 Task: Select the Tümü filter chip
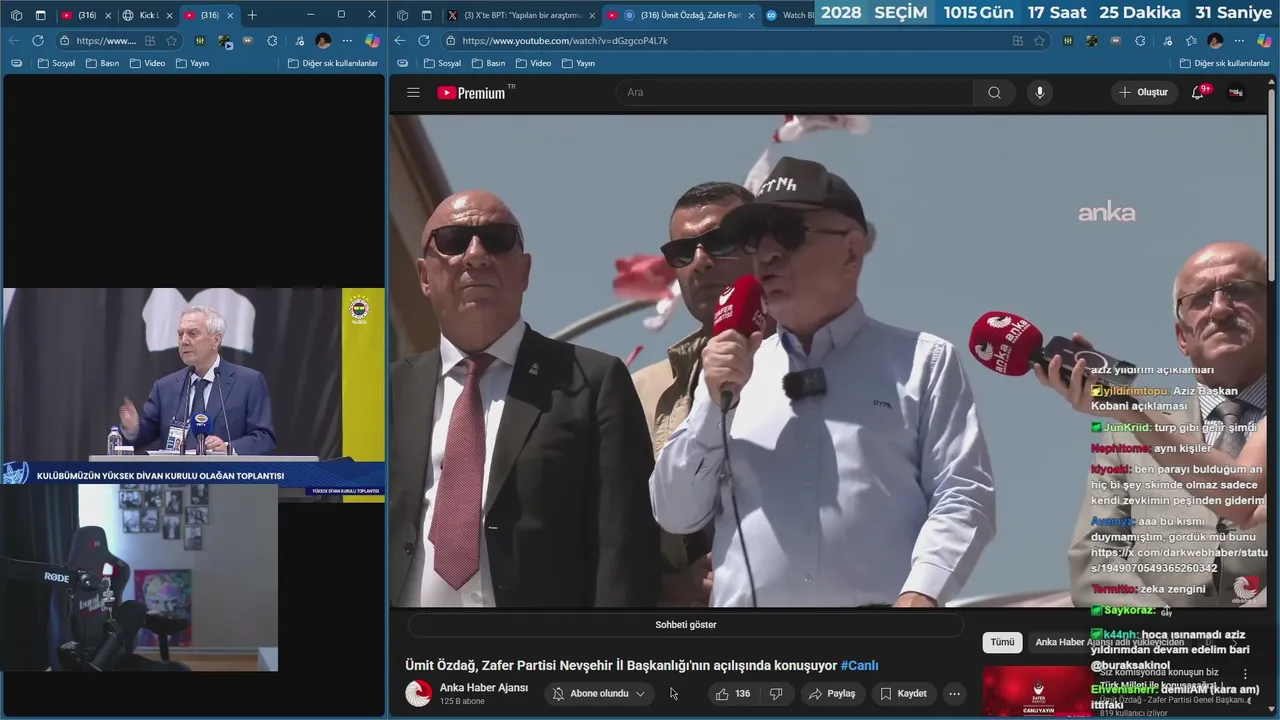[x=1002, y=642]
